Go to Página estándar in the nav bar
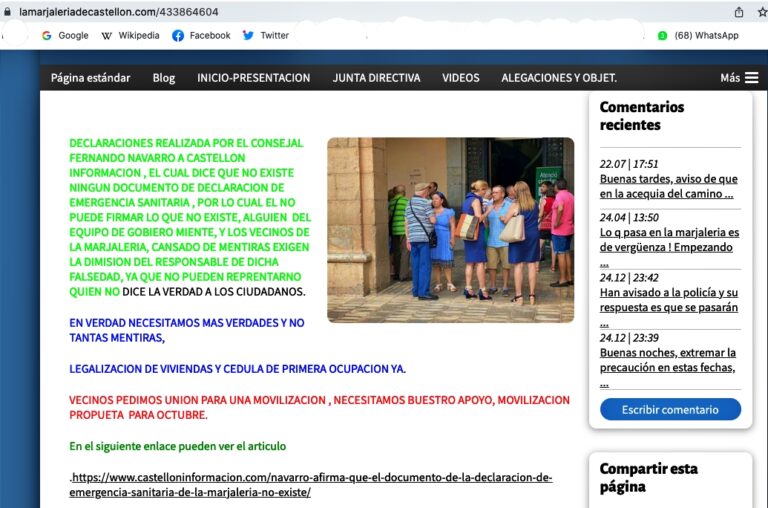768x508 pixels. (90, 78)
